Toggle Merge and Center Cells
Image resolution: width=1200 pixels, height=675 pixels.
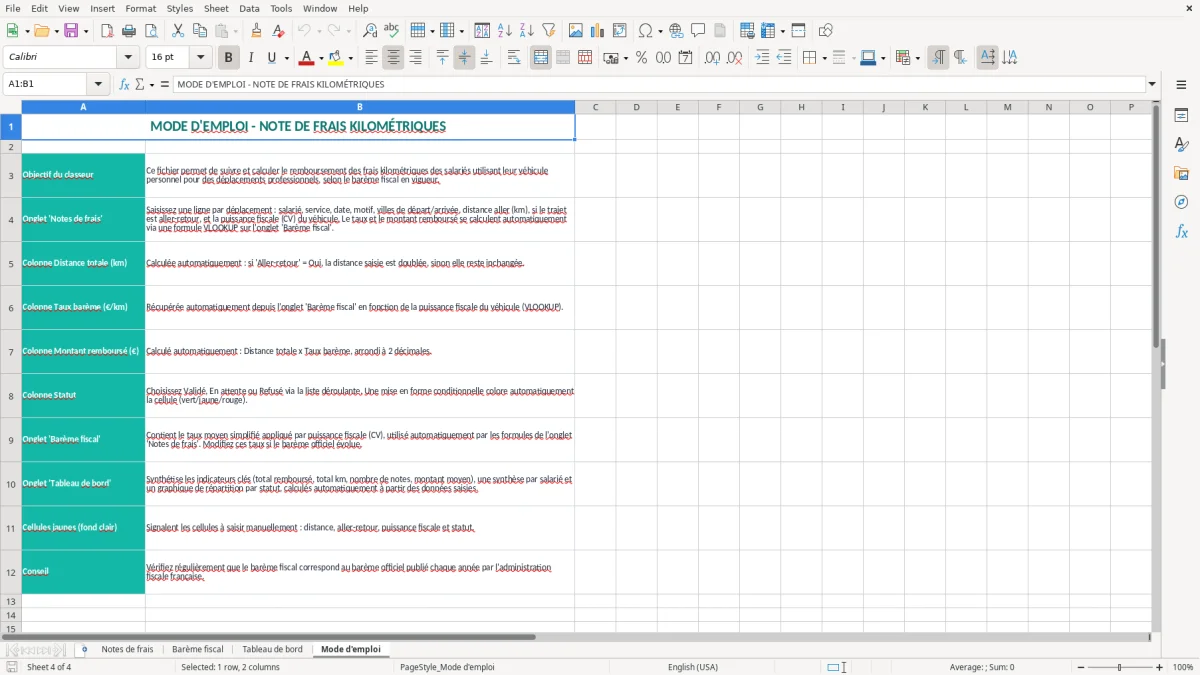(x=540, y=58)
